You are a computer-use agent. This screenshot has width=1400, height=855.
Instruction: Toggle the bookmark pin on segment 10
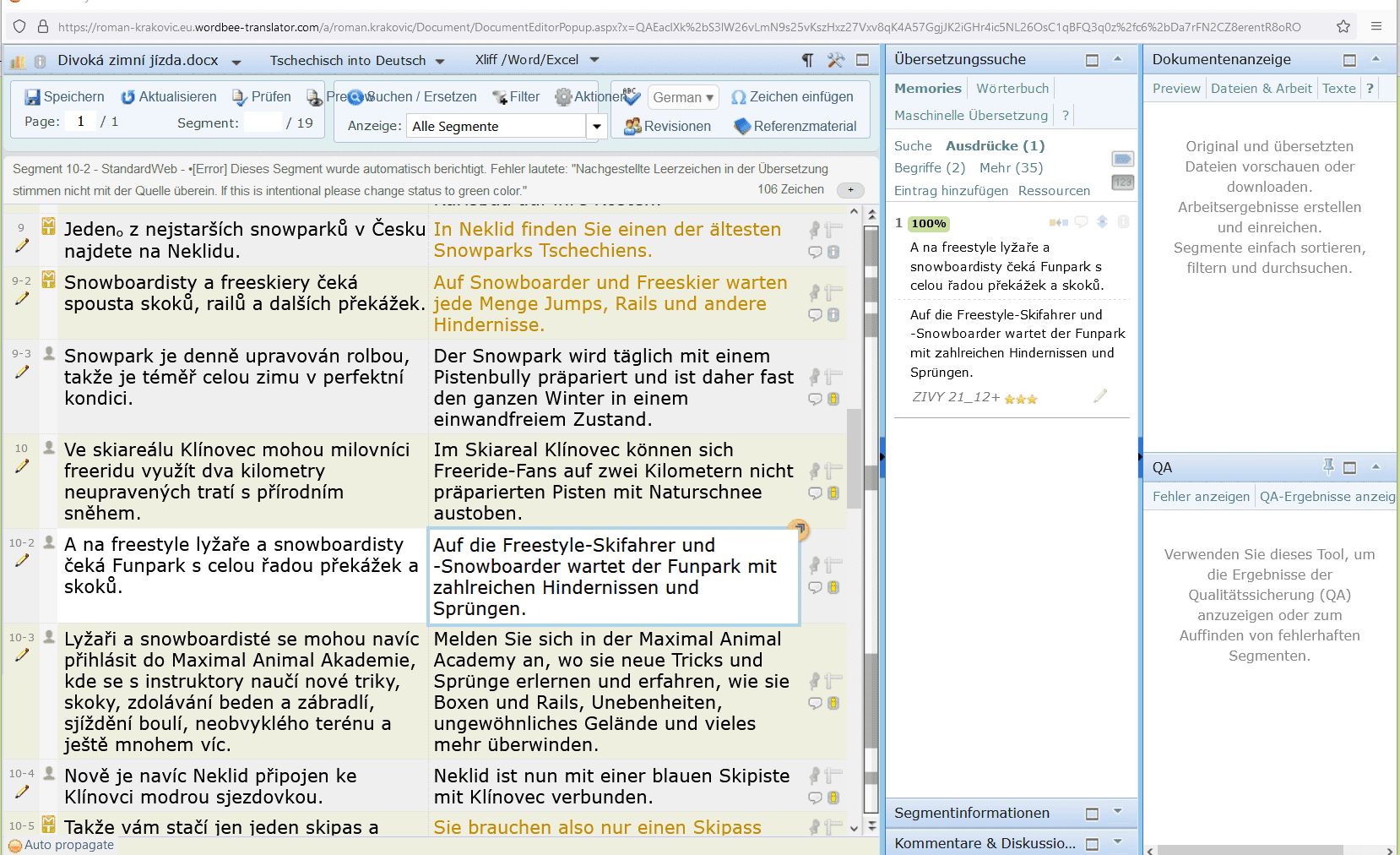pos(814,471)
